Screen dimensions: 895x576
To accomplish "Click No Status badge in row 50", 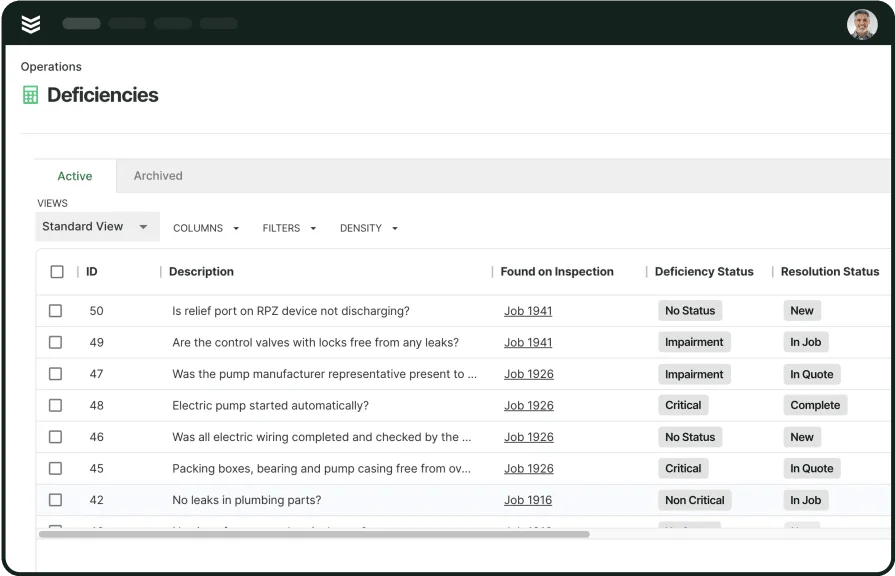I will (x=690, y=311).
